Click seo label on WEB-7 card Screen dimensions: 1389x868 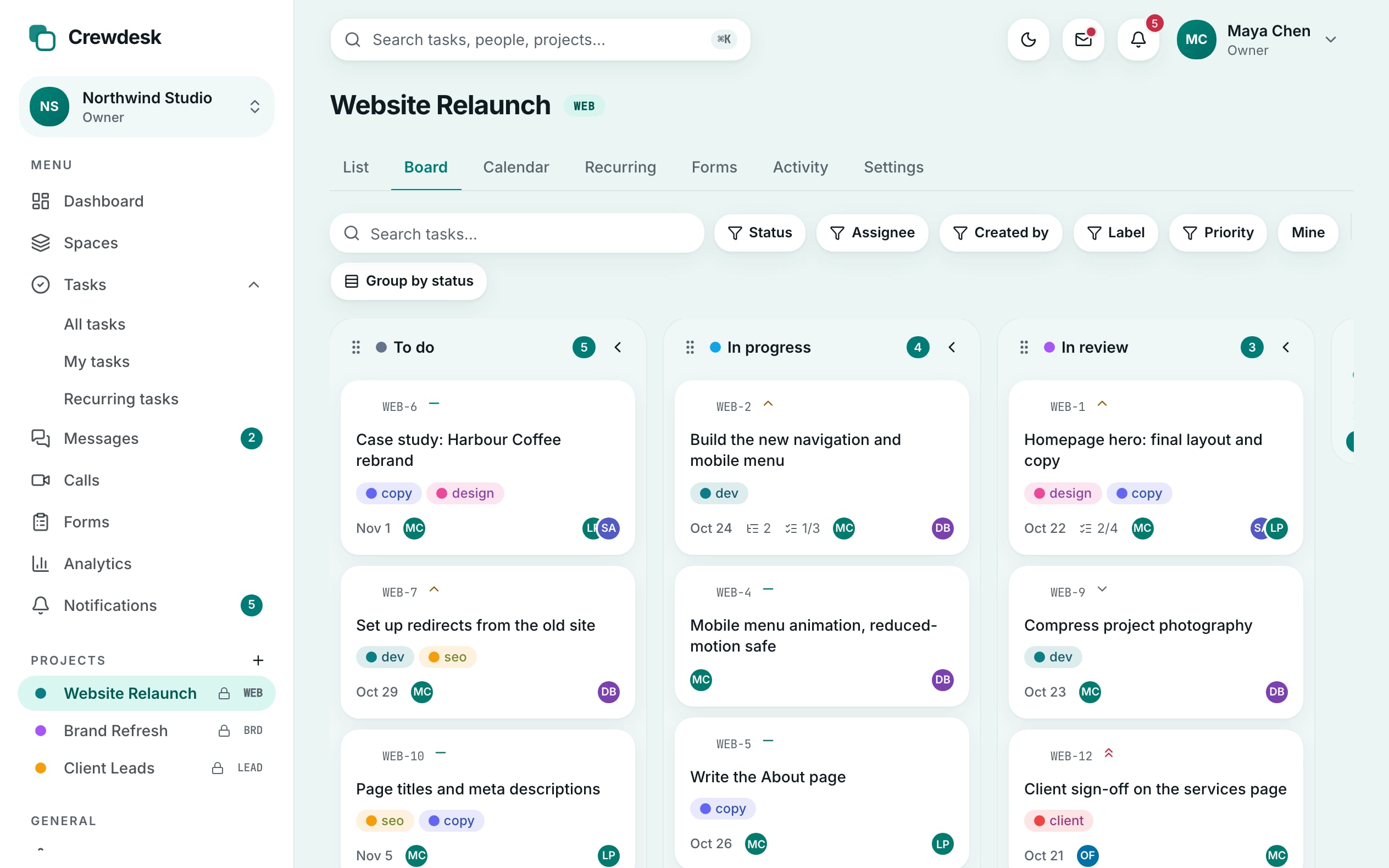coord(447,656)
